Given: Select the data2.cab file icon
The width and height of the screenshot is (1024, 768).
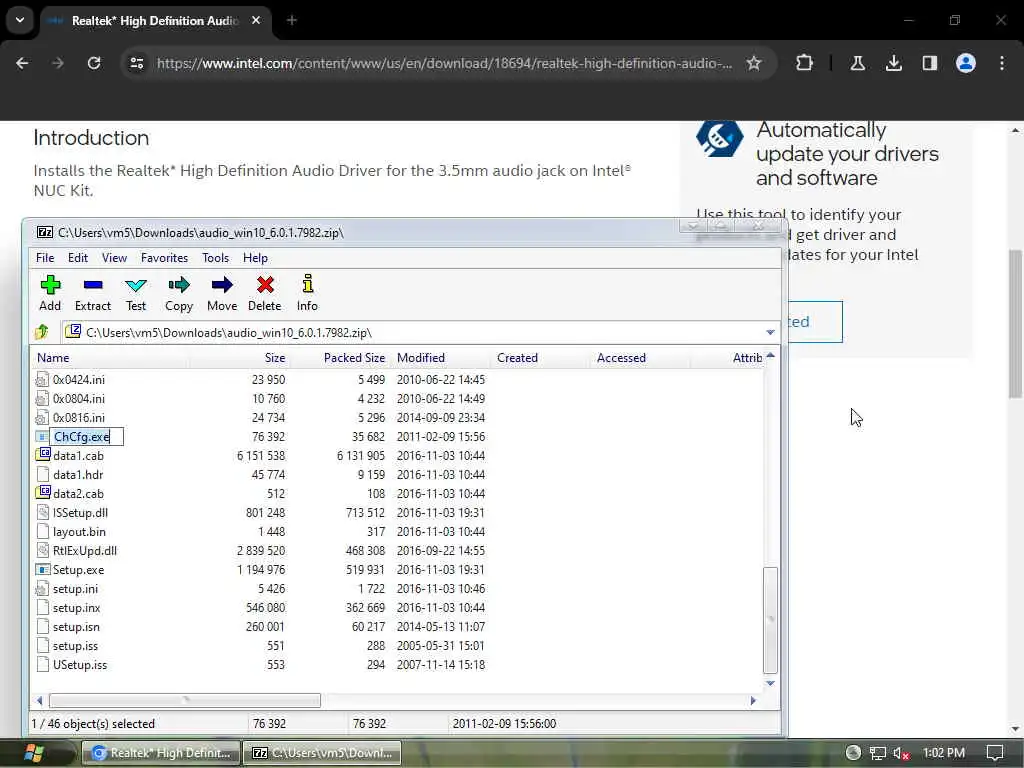Looking at the screenshot, I should [x=42, y=492].
